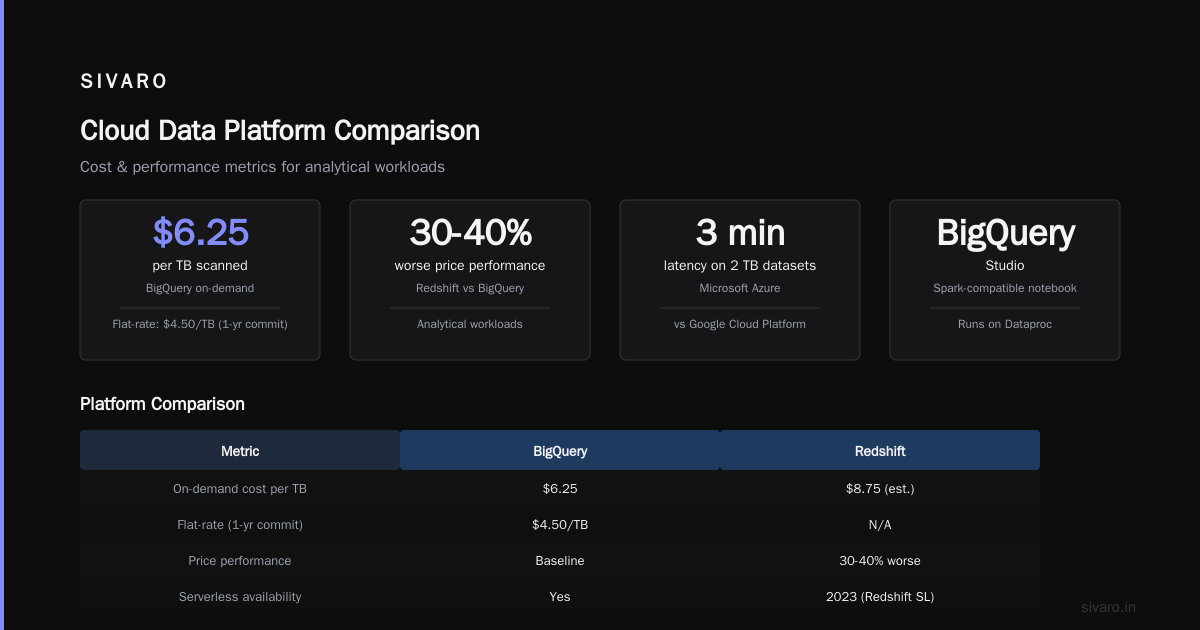This screenshot has height=630, width=1200.
Task: Click 'Microsoft Azure' caption
Action: (740, 288)
